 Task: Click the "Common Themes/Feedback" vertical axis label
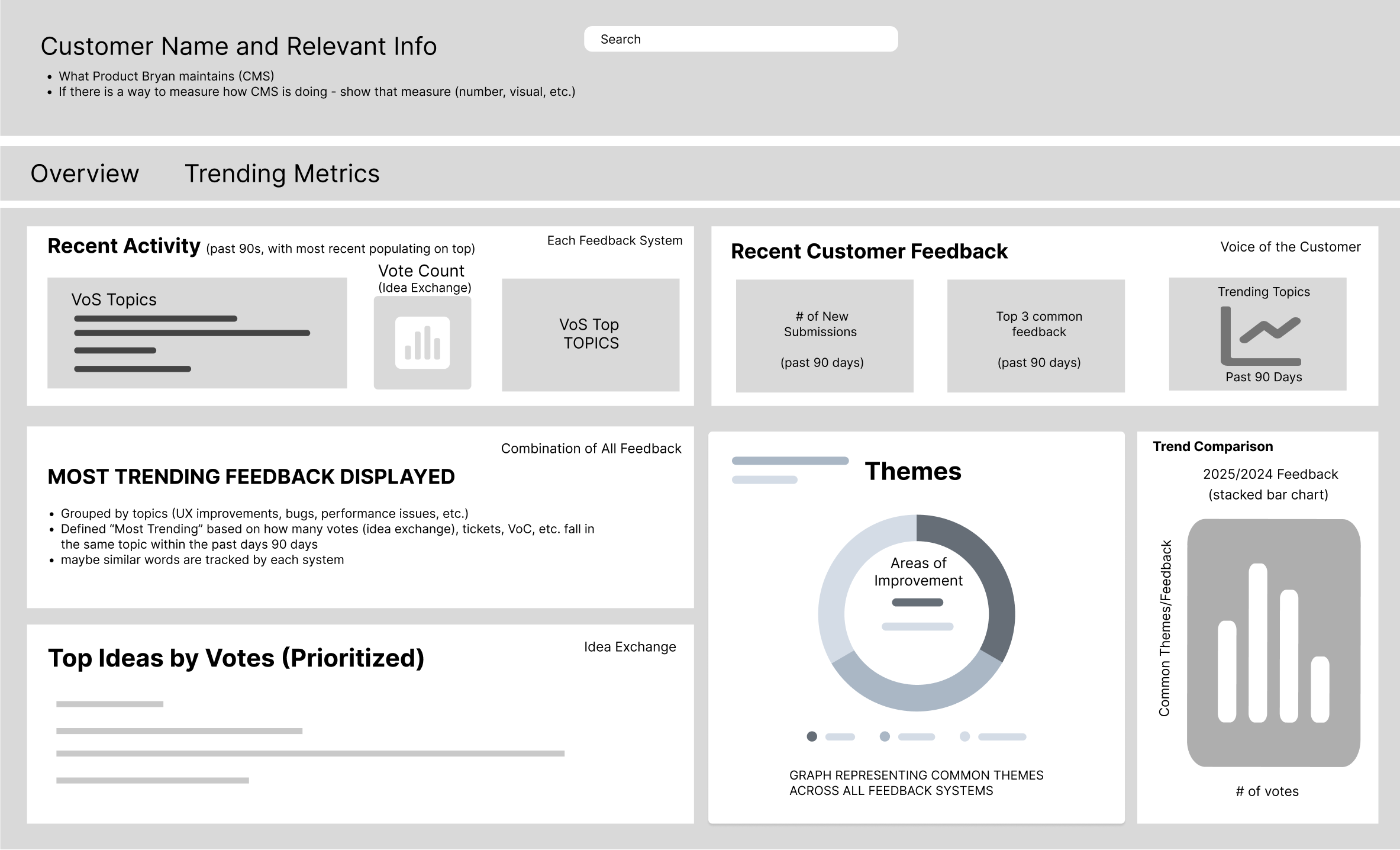pyautogui.click(x=1164, y=628)
